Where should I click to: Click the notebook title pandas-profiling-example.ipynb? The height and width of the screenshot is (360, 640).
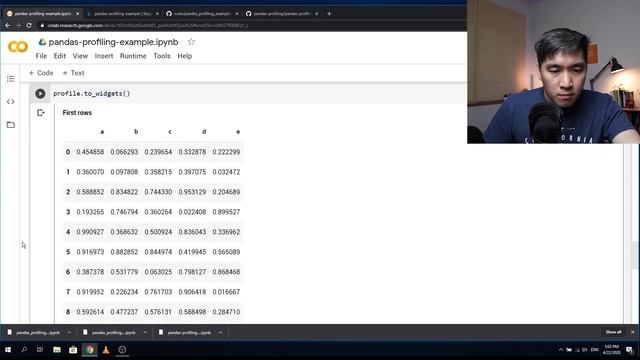(x=113, y=42)
